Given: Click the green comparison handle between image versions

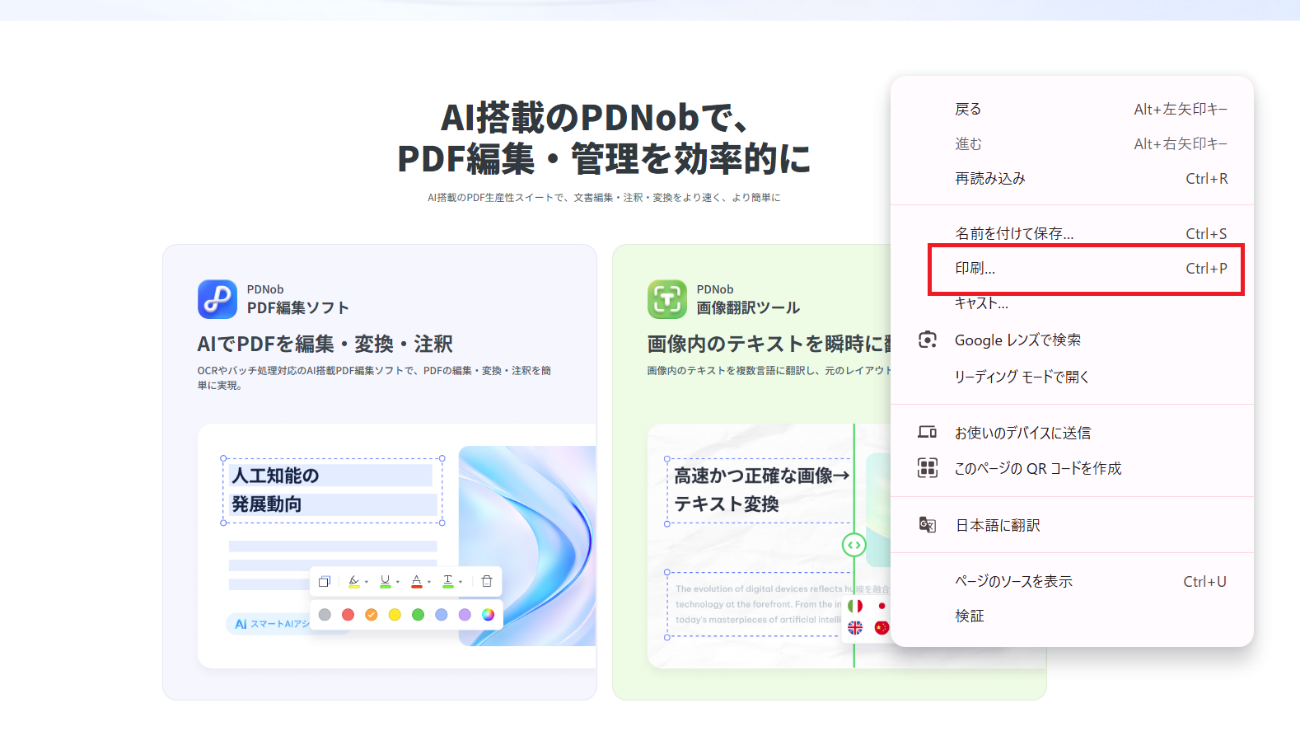Looking at the screenshot, I should (x=855, y=545).
